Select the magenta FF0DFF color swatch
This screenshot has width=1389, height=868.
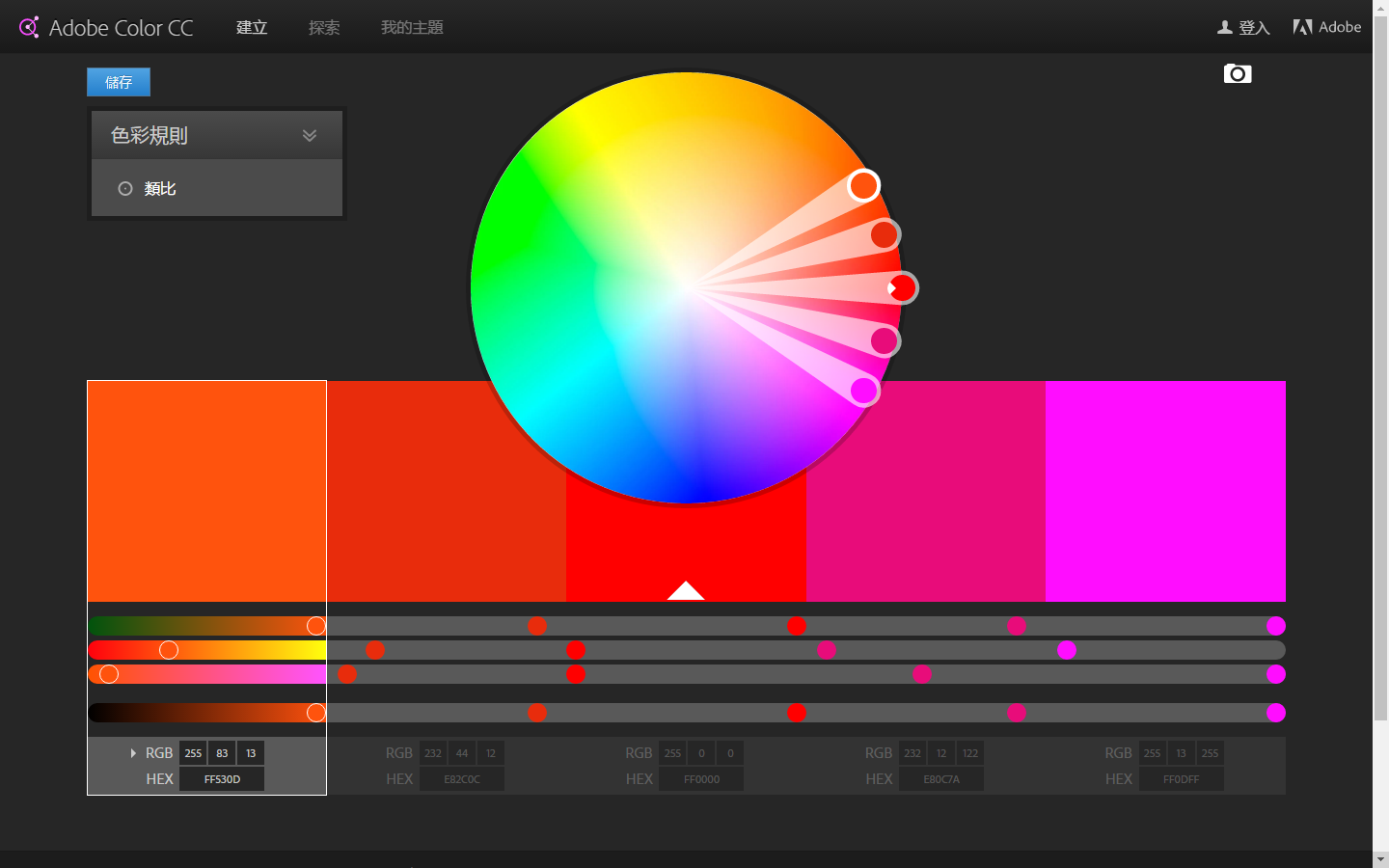click(x=1165, y=491)
